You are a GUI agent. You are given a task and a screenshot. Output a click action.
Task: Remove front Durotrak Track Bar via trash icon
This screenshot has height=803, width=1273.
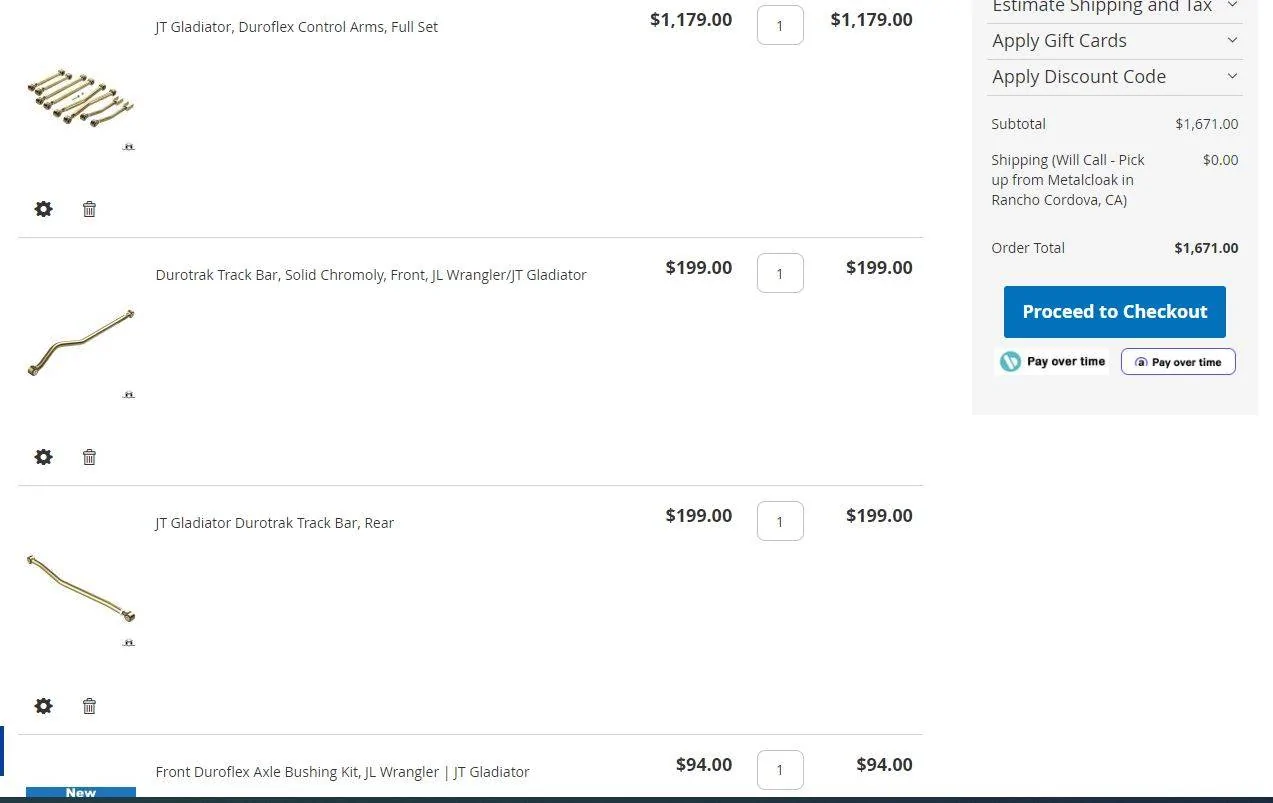pyautogui.click(x=89, y=457)
